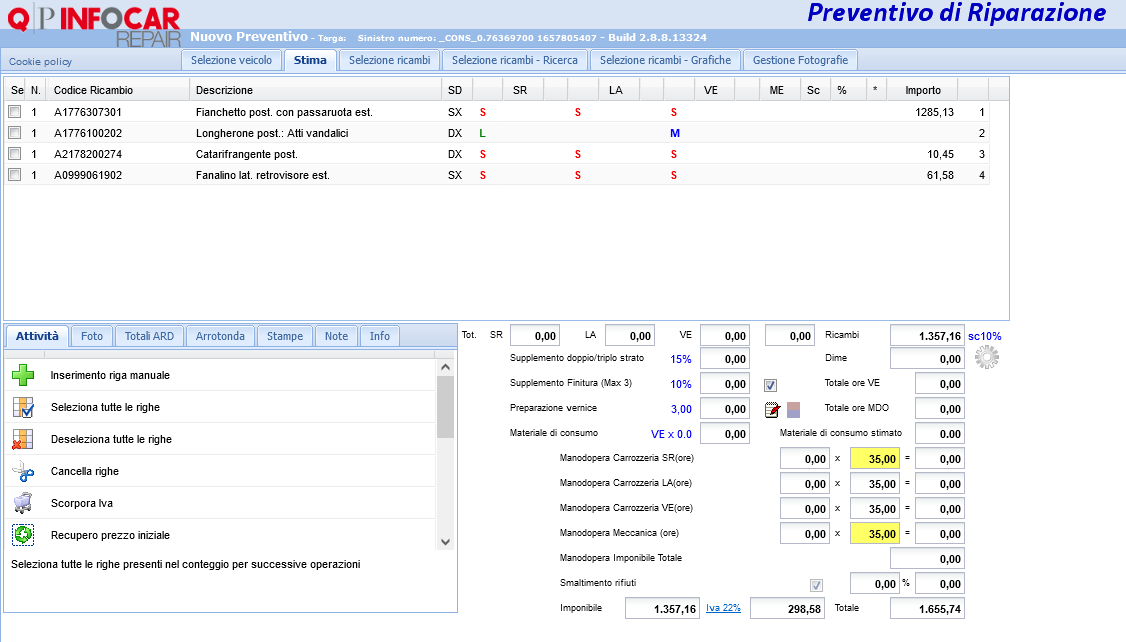
Task: Go to Selezione ricambi - Ricerca tab
Action: click(515, 60)
